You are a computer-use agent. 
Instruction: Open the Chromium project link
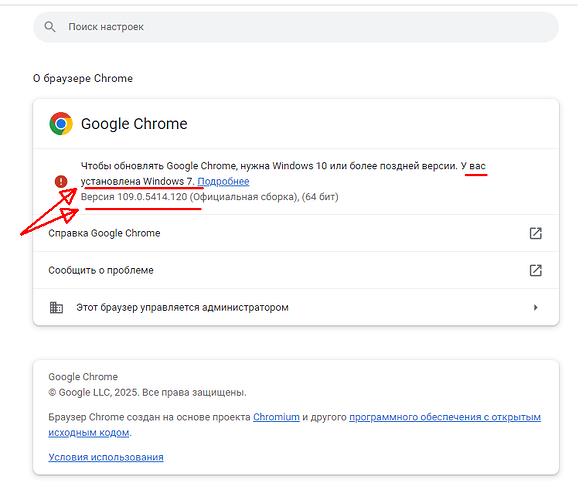(x=276, y=417)
